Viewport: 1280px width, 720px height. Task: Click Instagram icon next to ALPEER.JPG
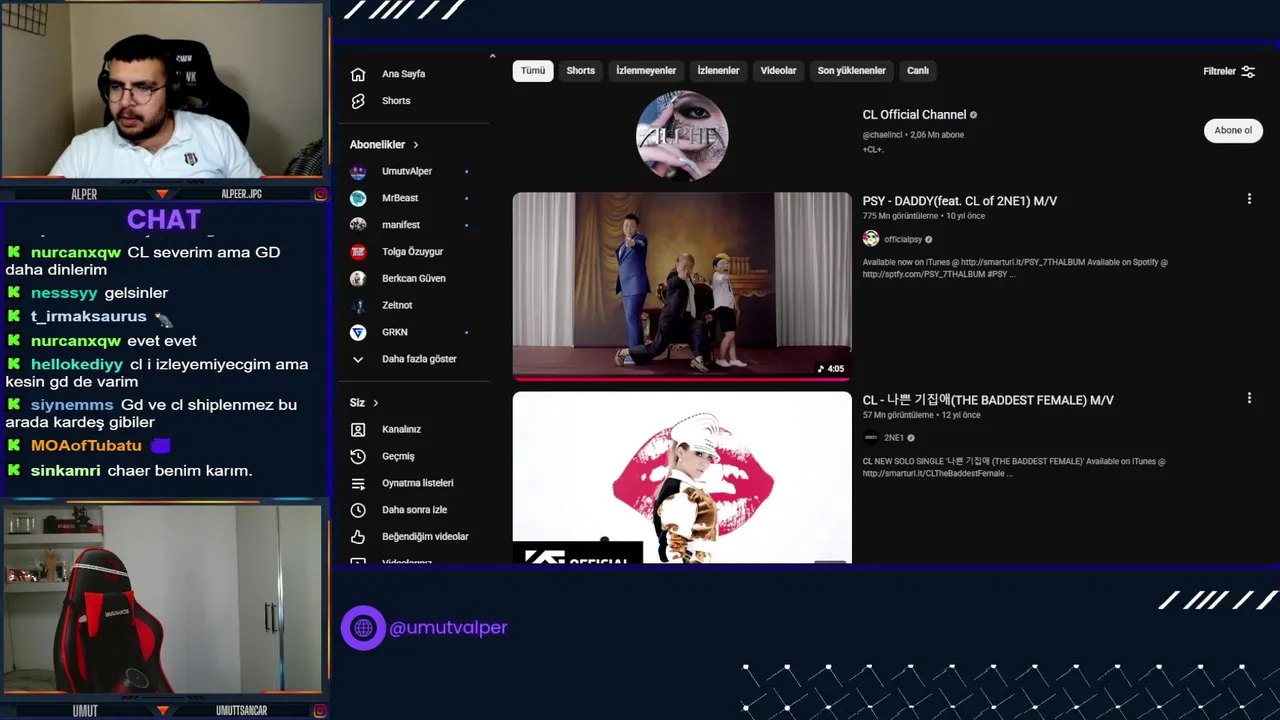coord(320,194)
